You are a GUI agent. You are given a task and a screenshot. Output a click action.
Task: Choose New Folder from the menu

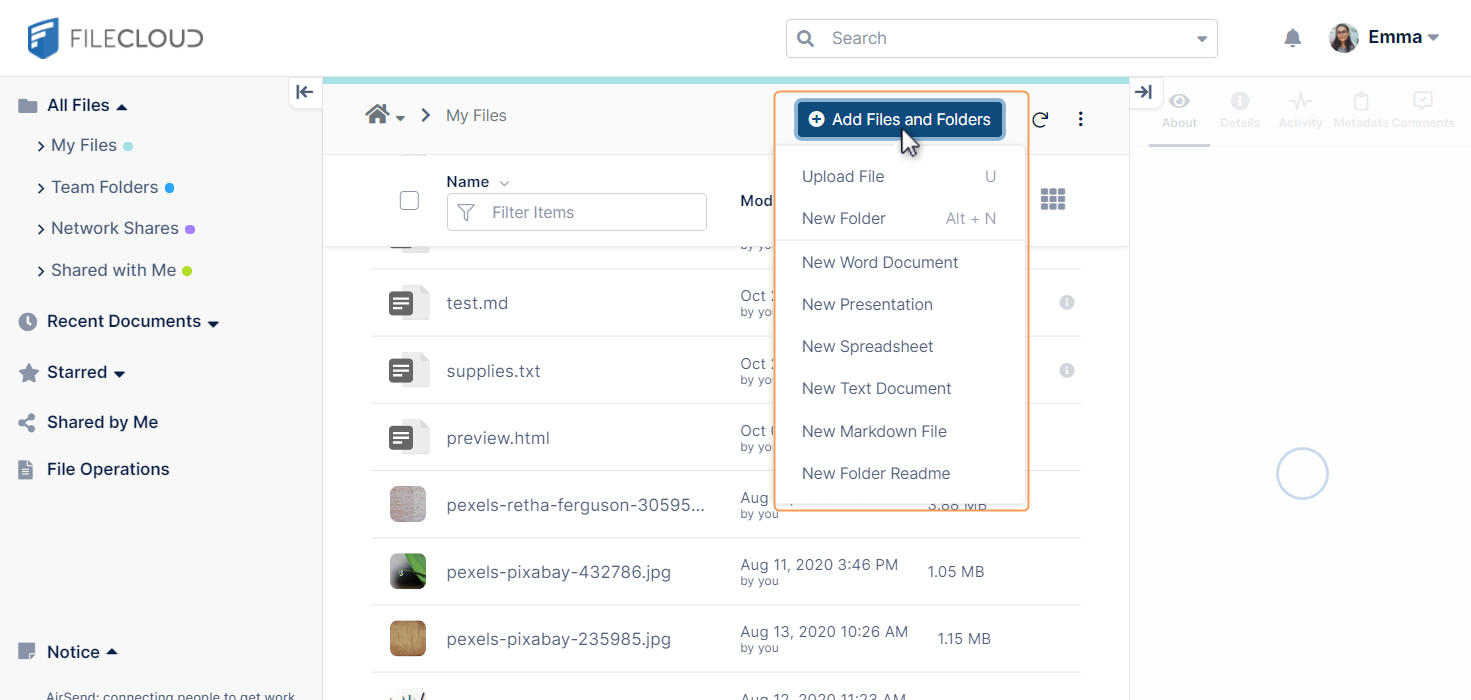coord(843,218)
